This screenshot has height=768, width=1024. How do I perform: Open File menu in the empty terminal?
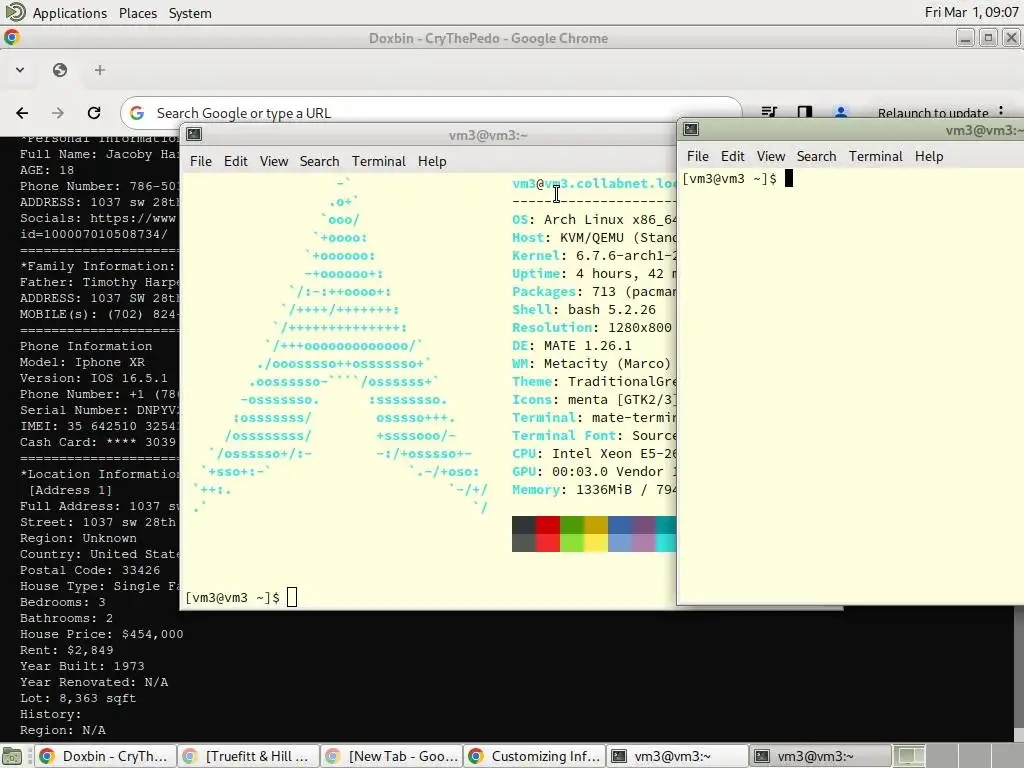(x=697, y=156)
